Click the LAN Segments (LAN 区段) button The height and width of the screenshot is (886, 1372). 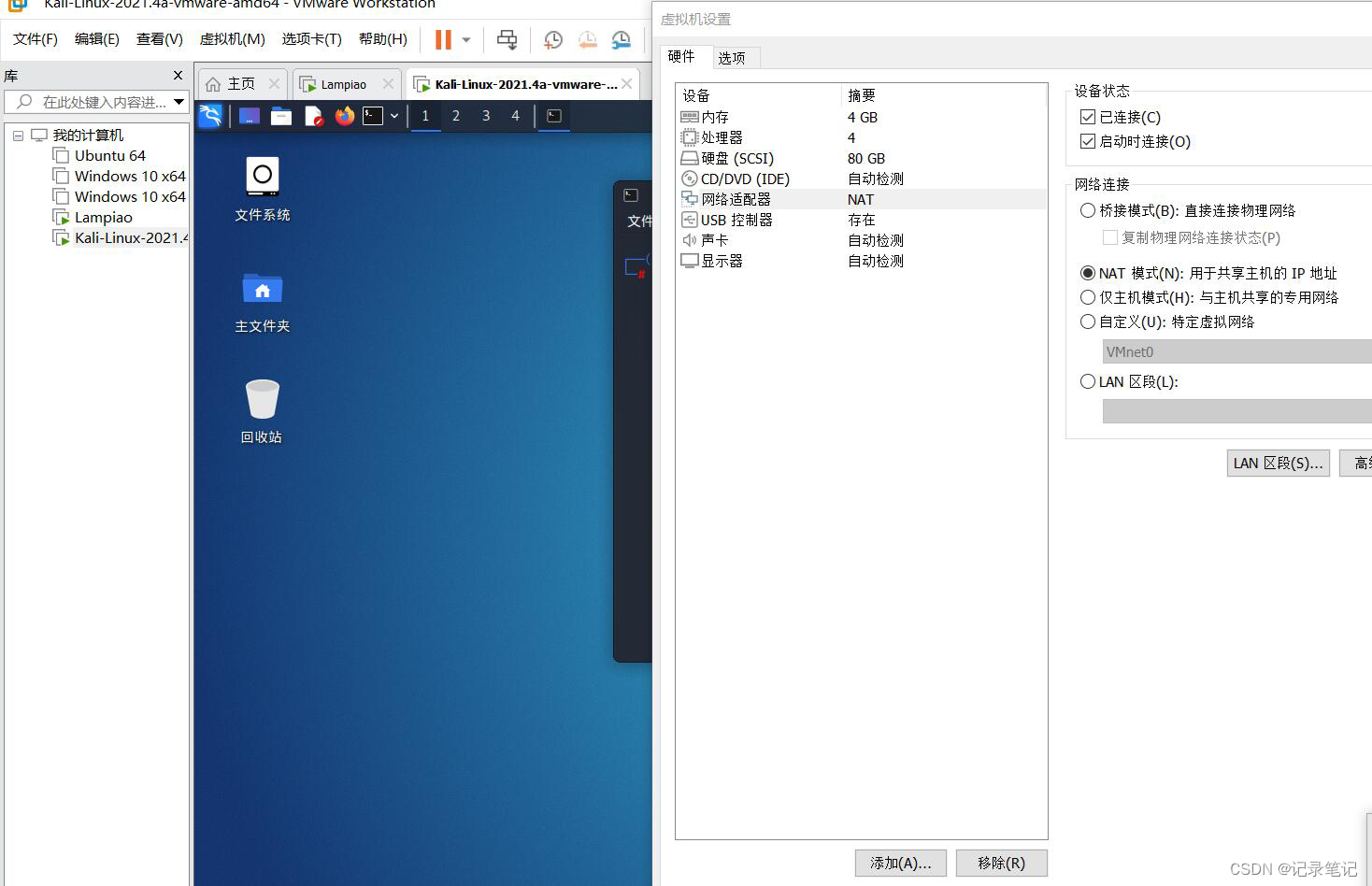point(1279,463)
